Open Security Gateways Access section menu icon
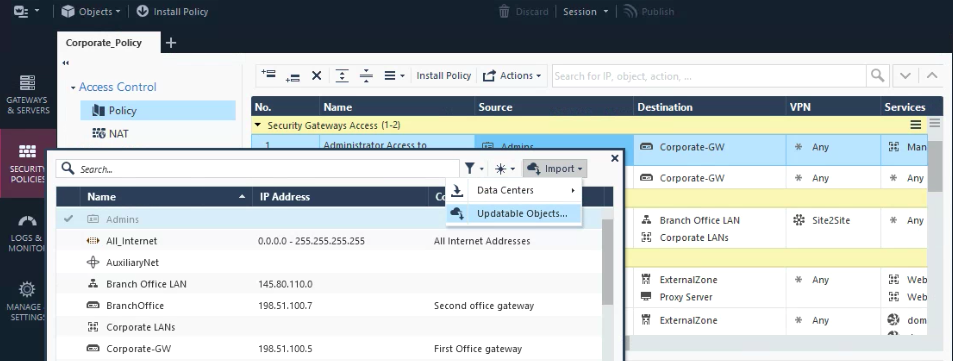 point(915,125)
